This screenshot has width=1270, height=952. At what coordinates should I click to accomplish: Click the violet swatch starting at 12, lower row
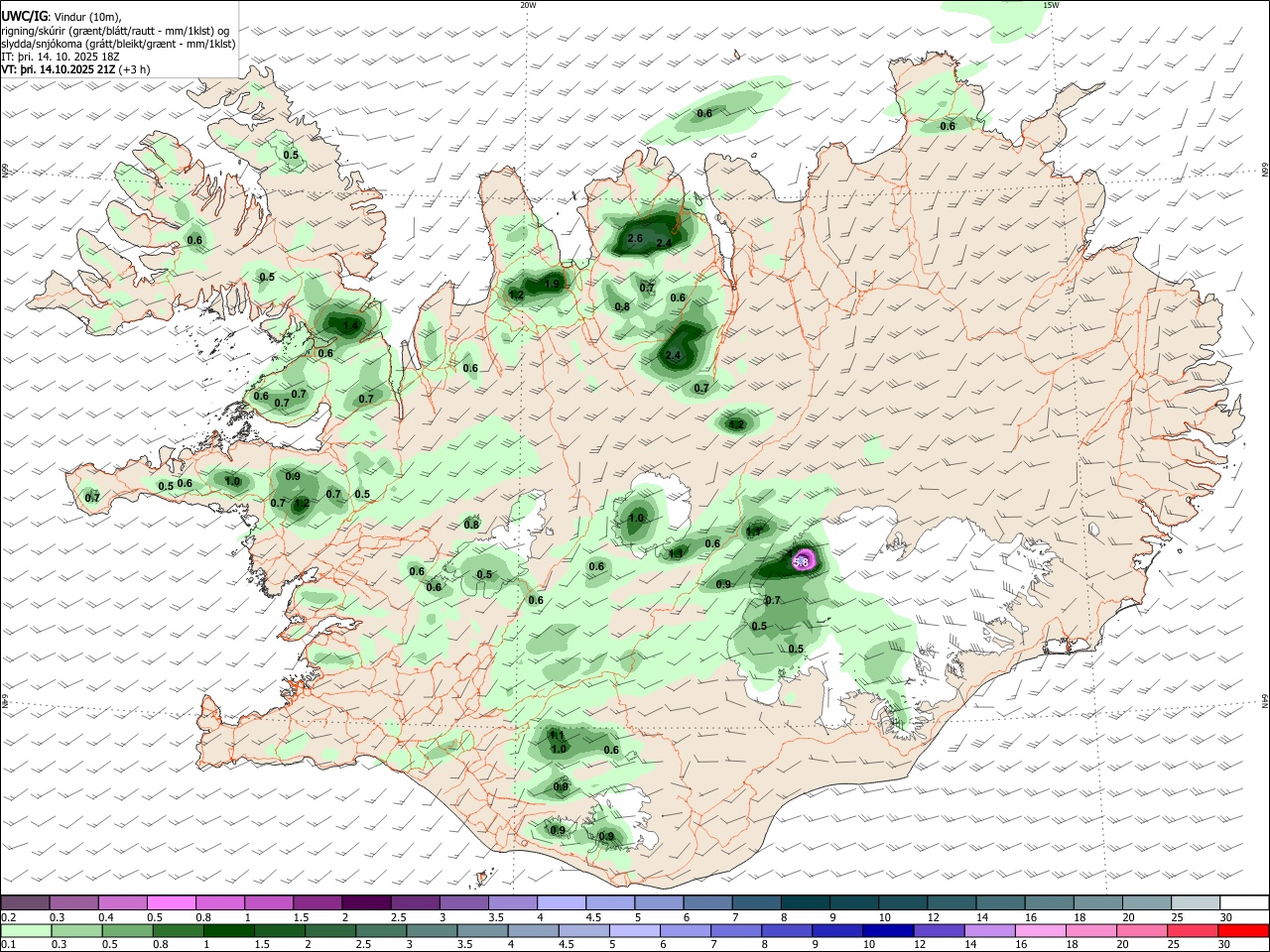pos(938,930)
